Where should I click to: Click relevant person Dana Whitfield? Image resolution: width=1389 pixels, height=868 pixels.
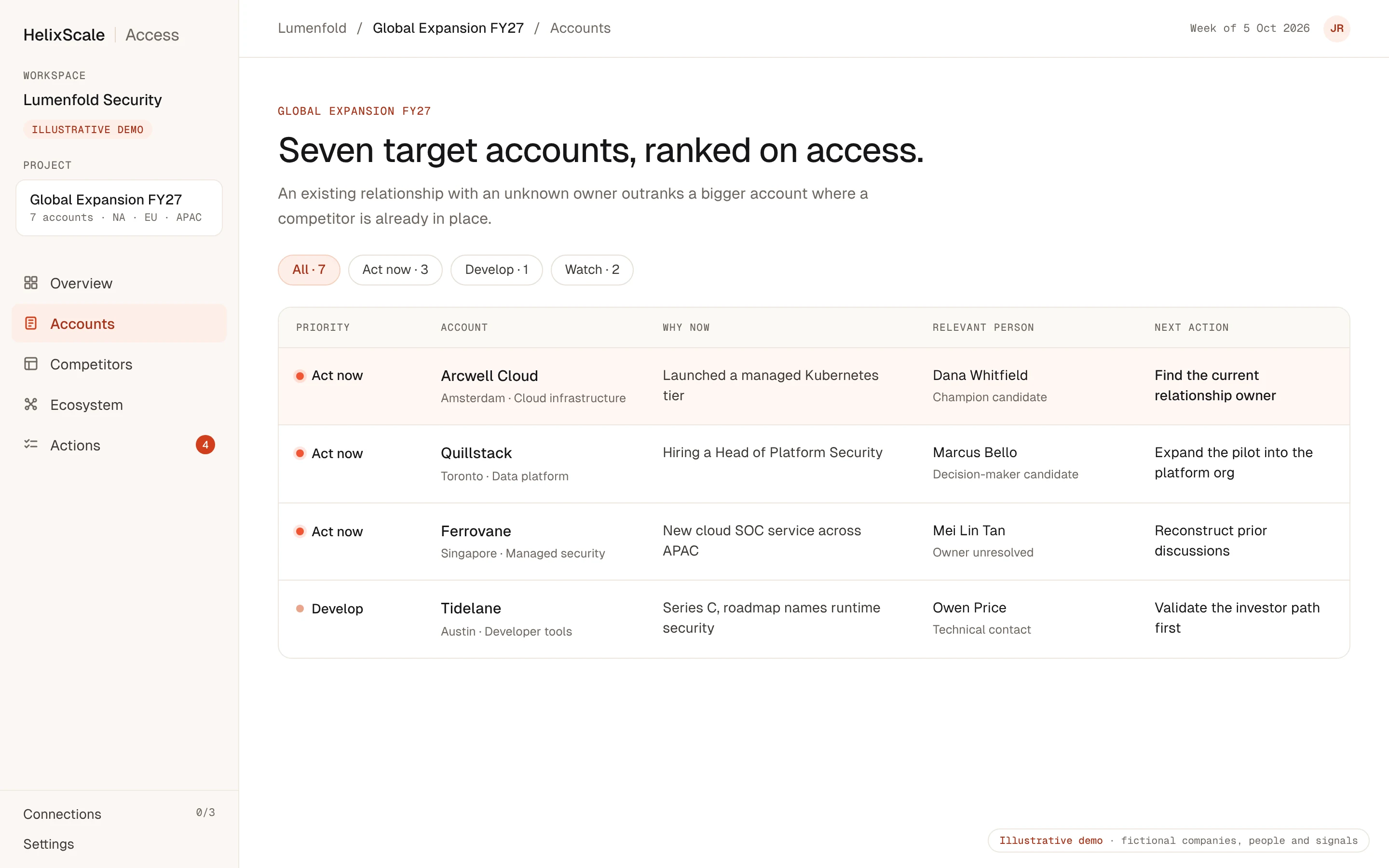[980, 375]
